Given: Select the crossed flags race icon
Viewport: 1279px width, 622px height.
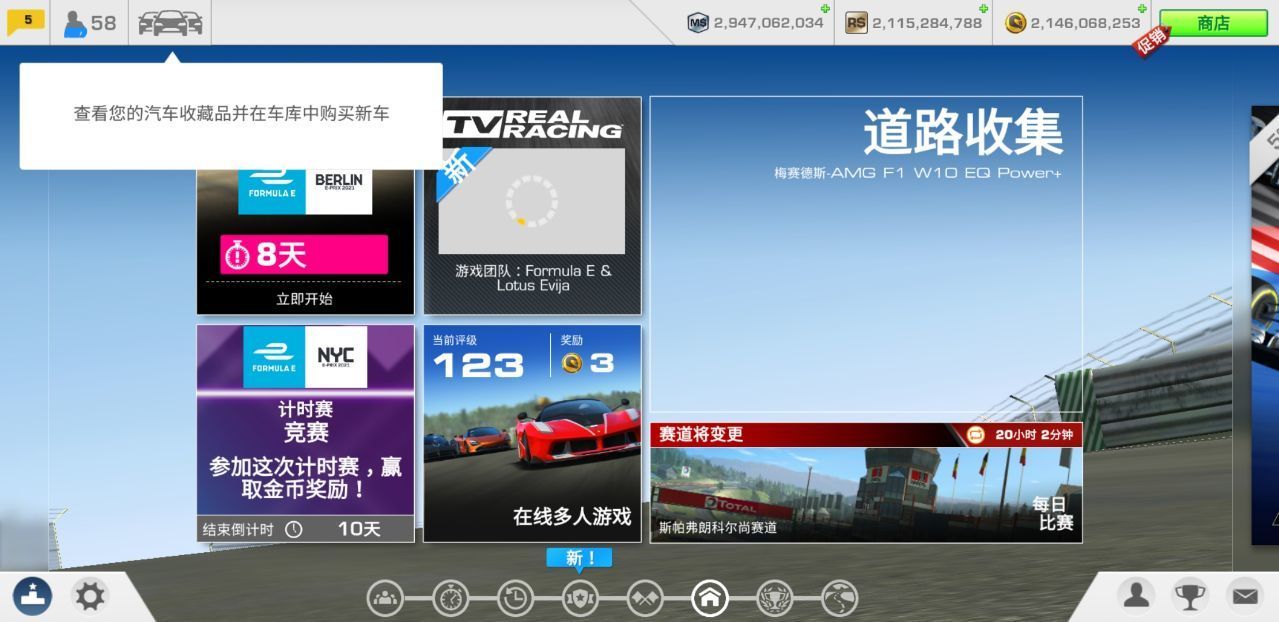Looking at the screenshot, I should pos(645,598).
